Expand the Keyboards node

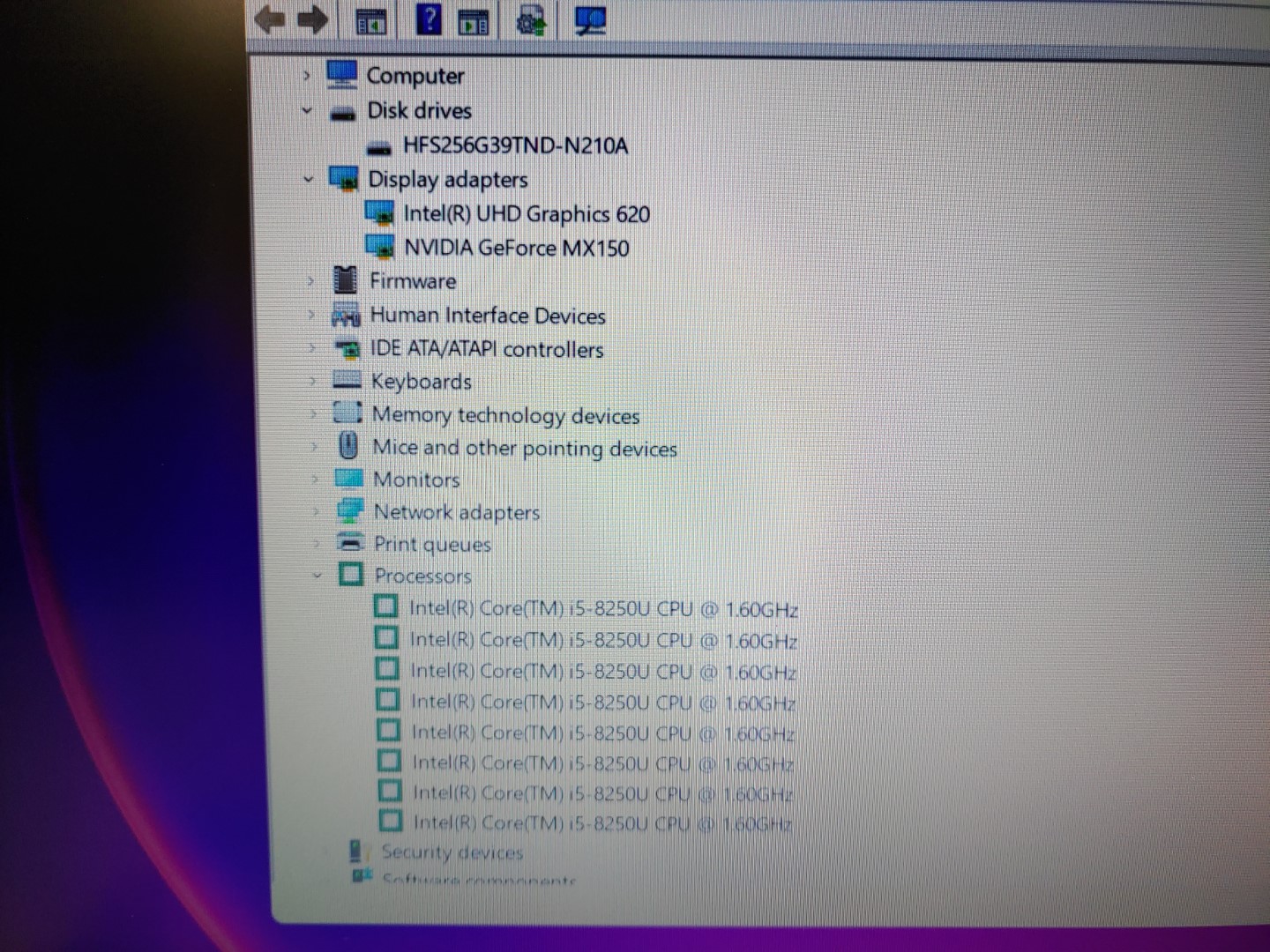[x=312, y=381]
